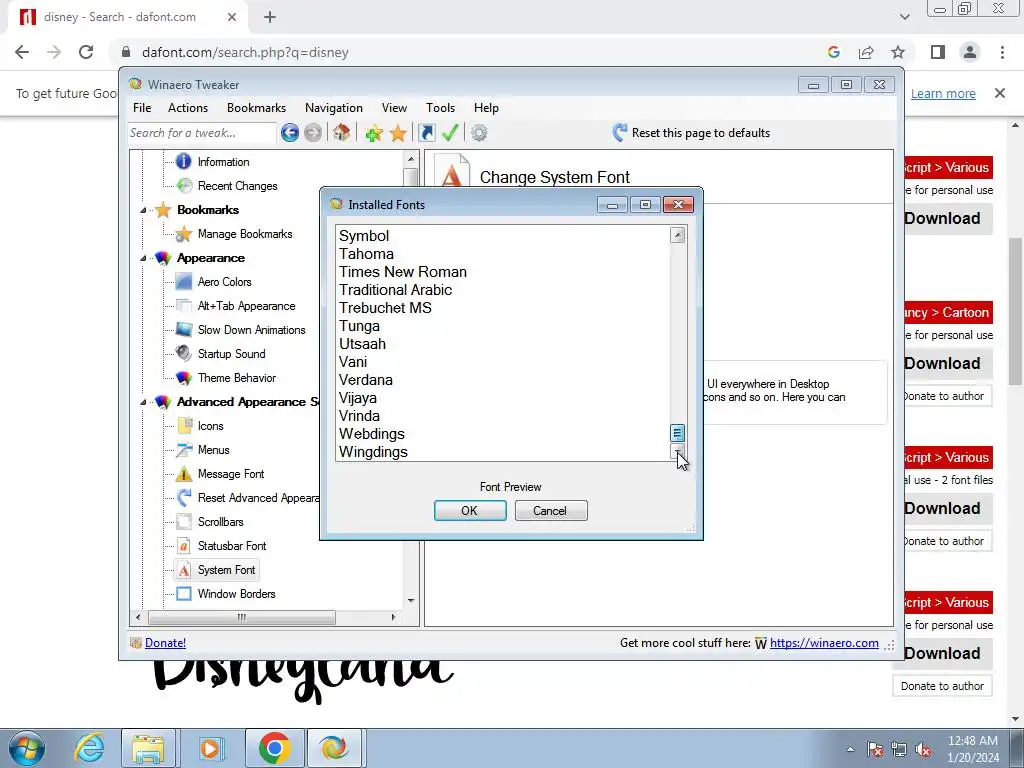Click the font list scroll-up arrow

tap(677, 235)
